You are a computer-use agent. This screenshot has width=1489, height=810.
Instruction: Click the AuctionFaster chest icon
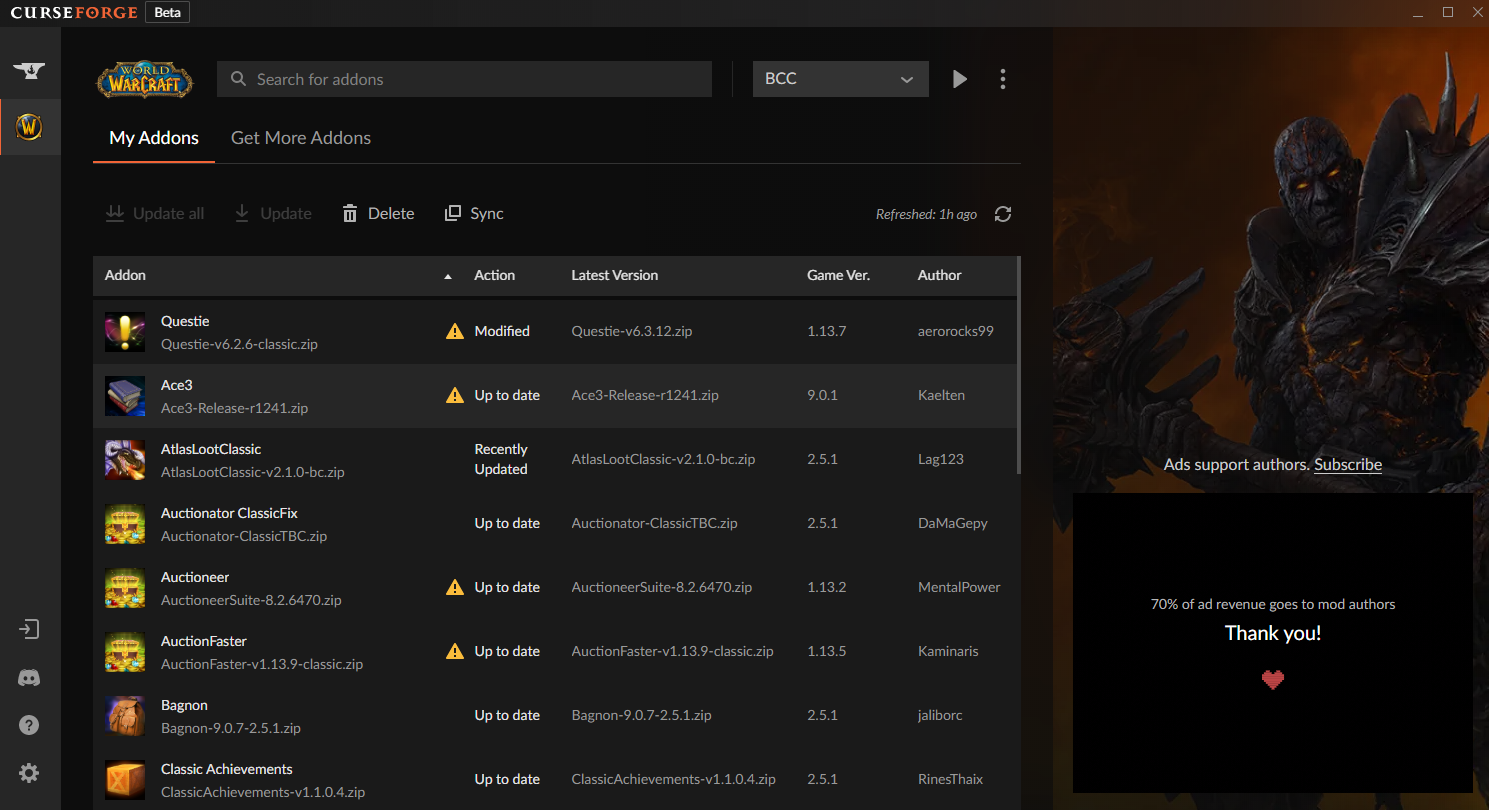125,652
